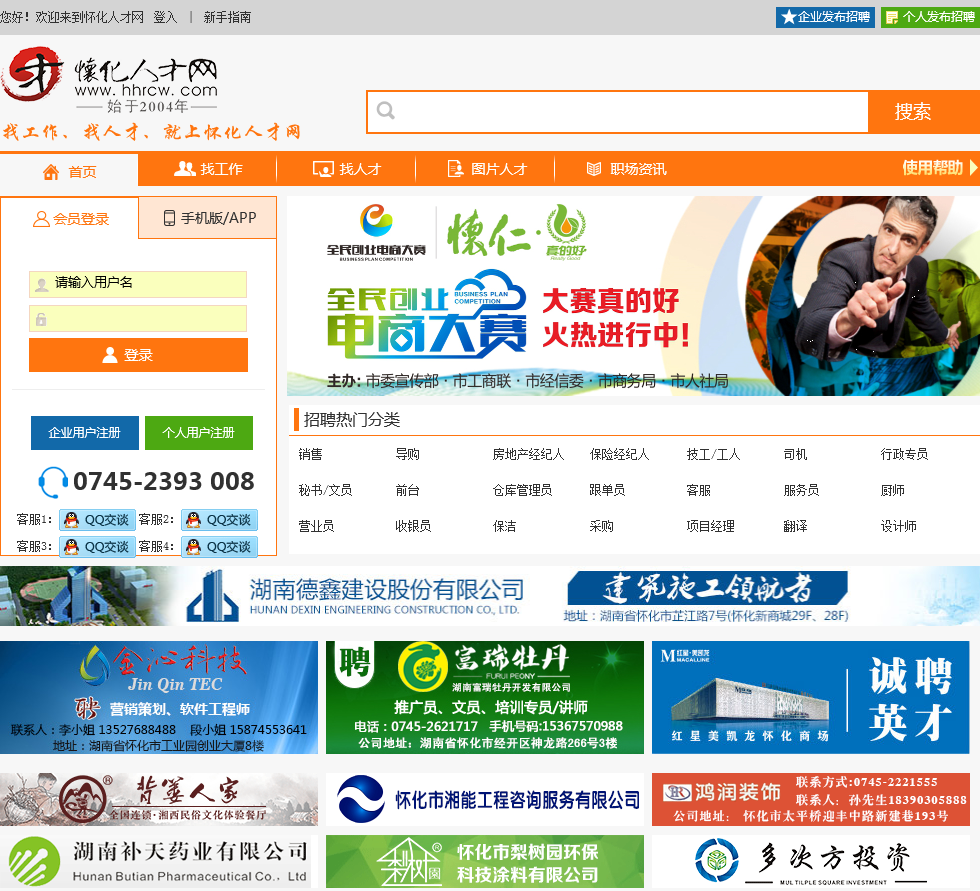Viewport: 980px width, 891px height.
Task: Open the 秘书/文员 job category
Action: coord(325,490)
